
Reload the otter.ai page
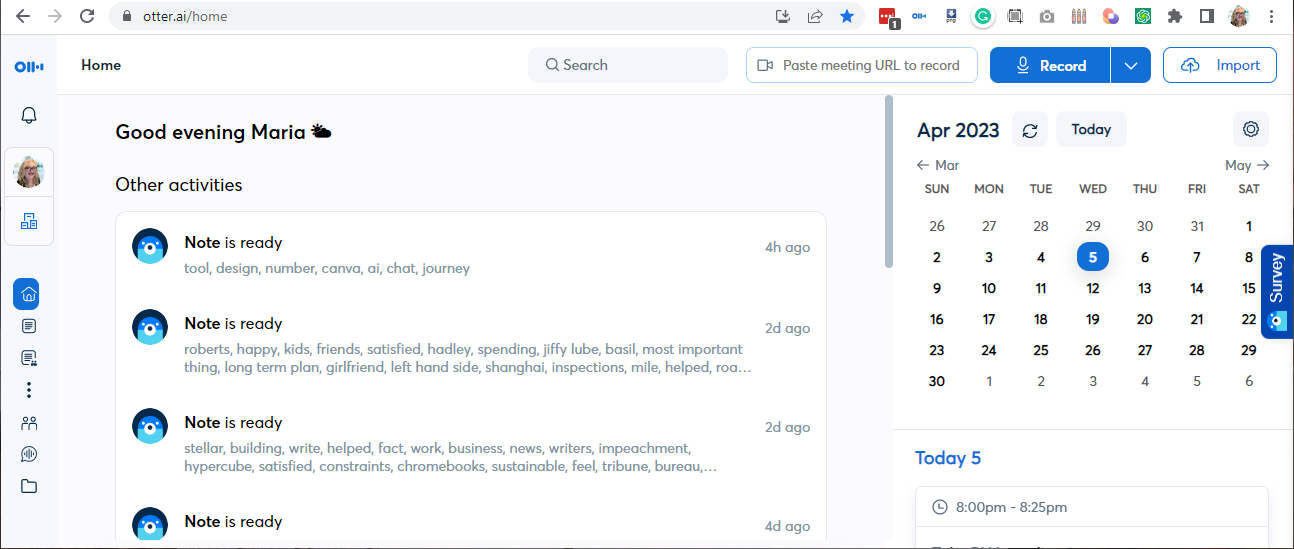pos(87,16)
